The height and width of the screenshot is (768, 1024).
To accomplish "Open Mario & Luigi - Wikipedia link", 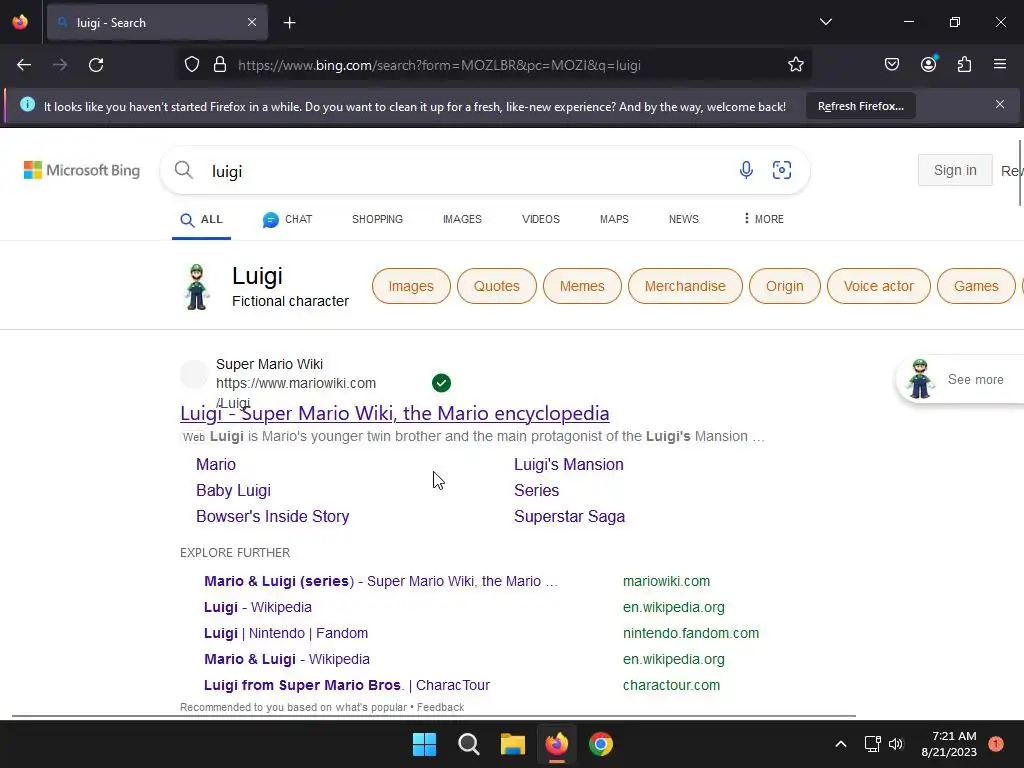I will coord(287,660).
